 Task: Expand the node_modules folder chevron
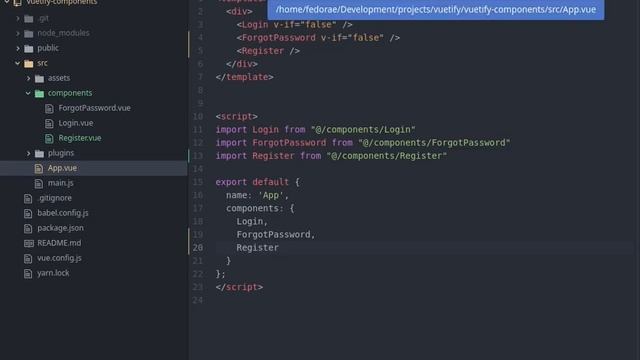(18, 33)
